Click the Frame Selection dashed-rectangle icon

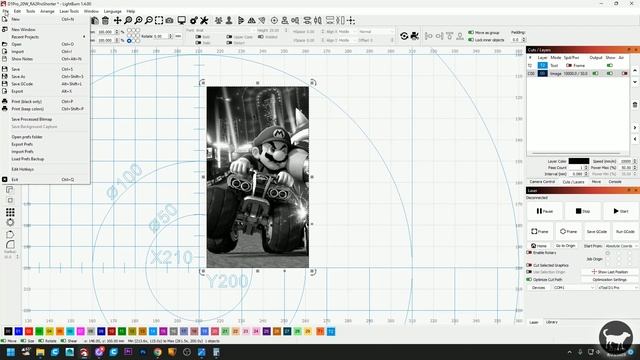[x=159, y=20]
